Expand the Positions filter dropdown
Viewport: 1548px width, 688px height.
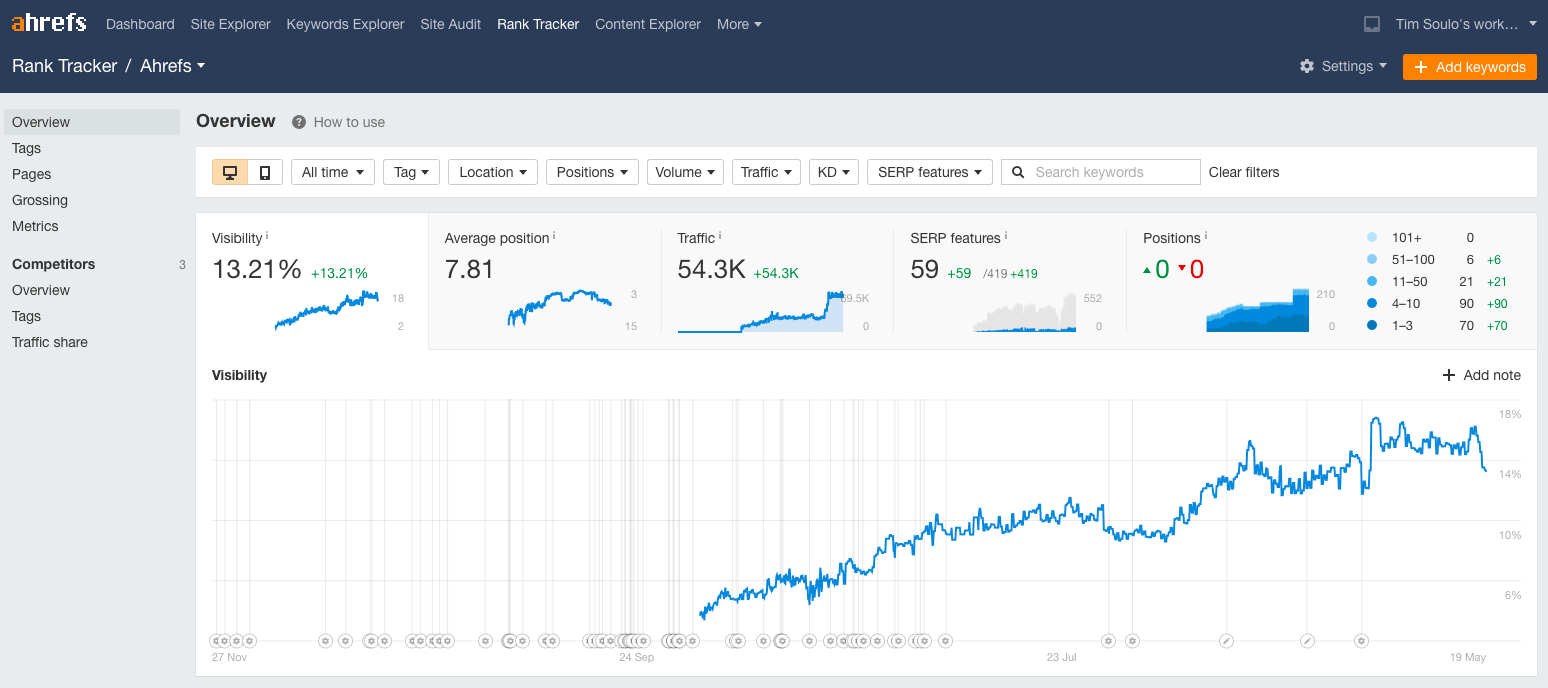tap(592, 172)
